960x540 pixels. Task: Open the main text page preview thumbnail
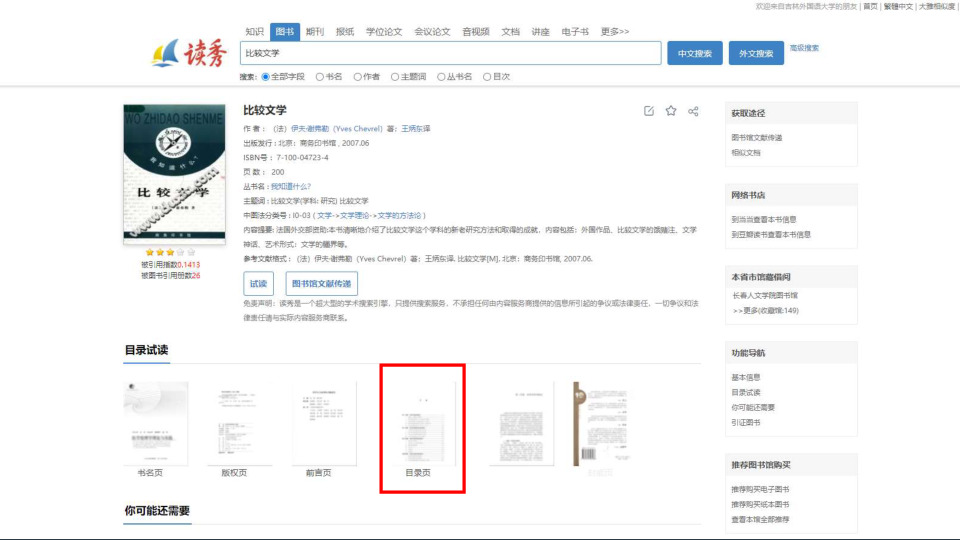522,424
